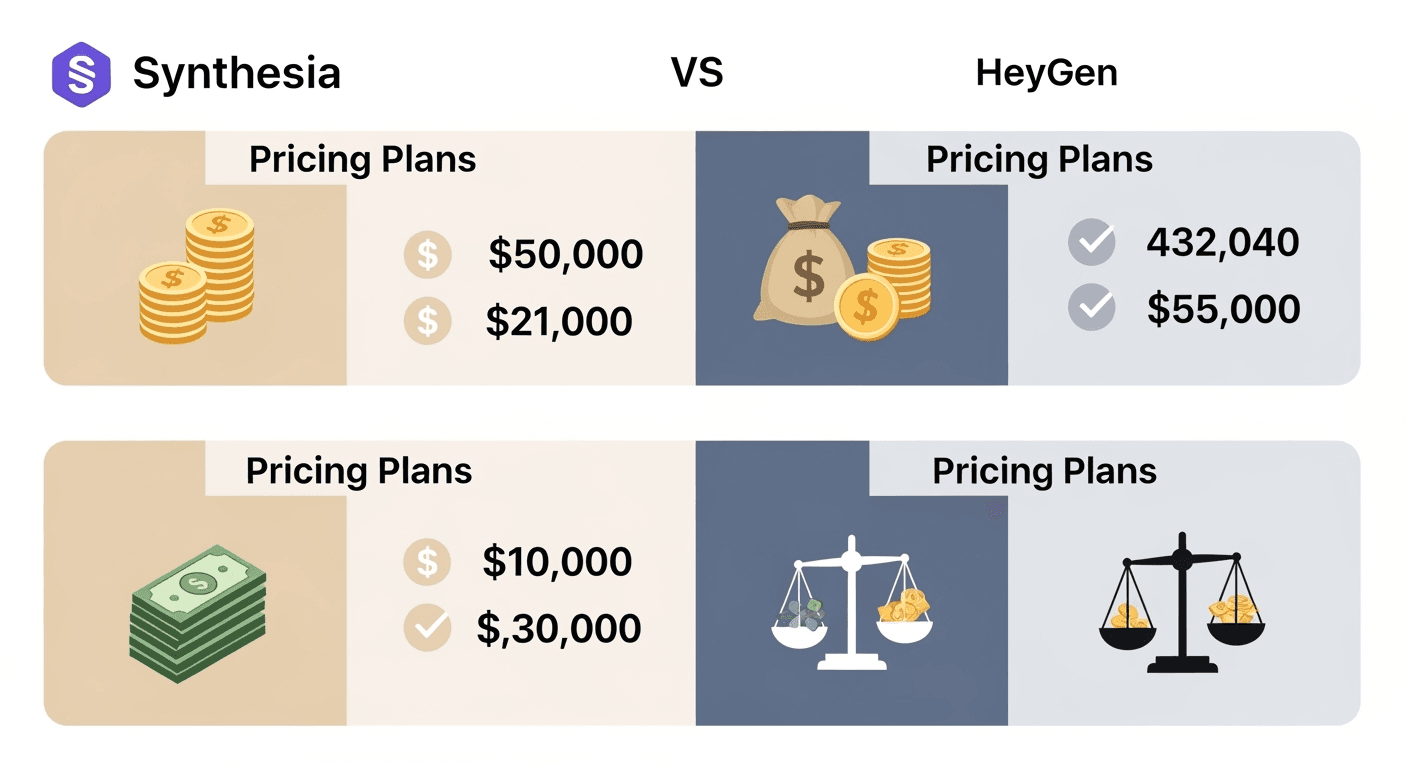Image resolution: width=1408 pixels, height=768 pixels.
Task: Click the Synthesia brand name text
Action: [237, 74]
